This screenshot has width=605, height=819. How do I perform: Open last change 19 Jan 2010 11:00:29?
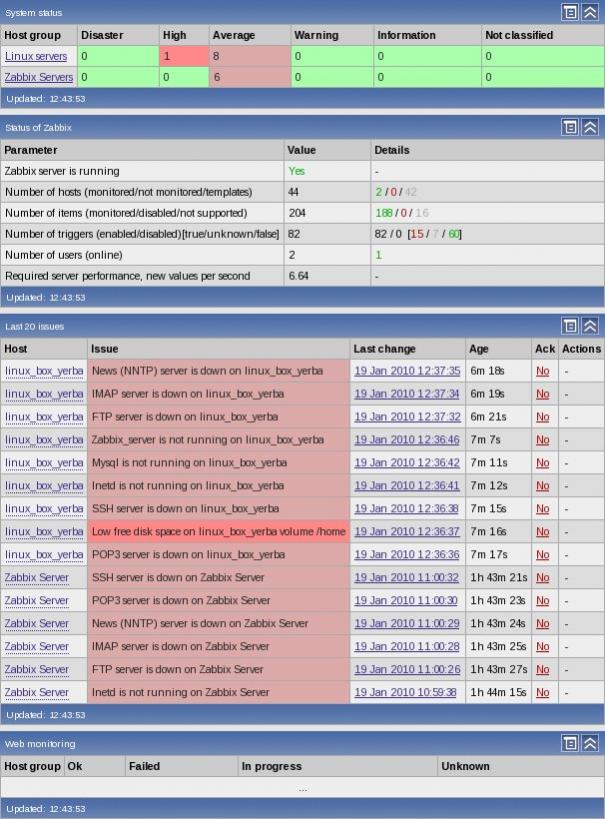pos(407,624)
